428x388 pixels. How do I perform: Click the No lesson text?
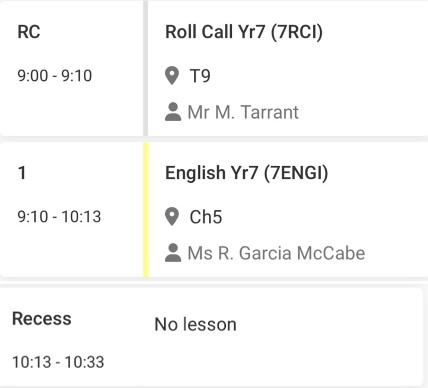coord(195,324)
